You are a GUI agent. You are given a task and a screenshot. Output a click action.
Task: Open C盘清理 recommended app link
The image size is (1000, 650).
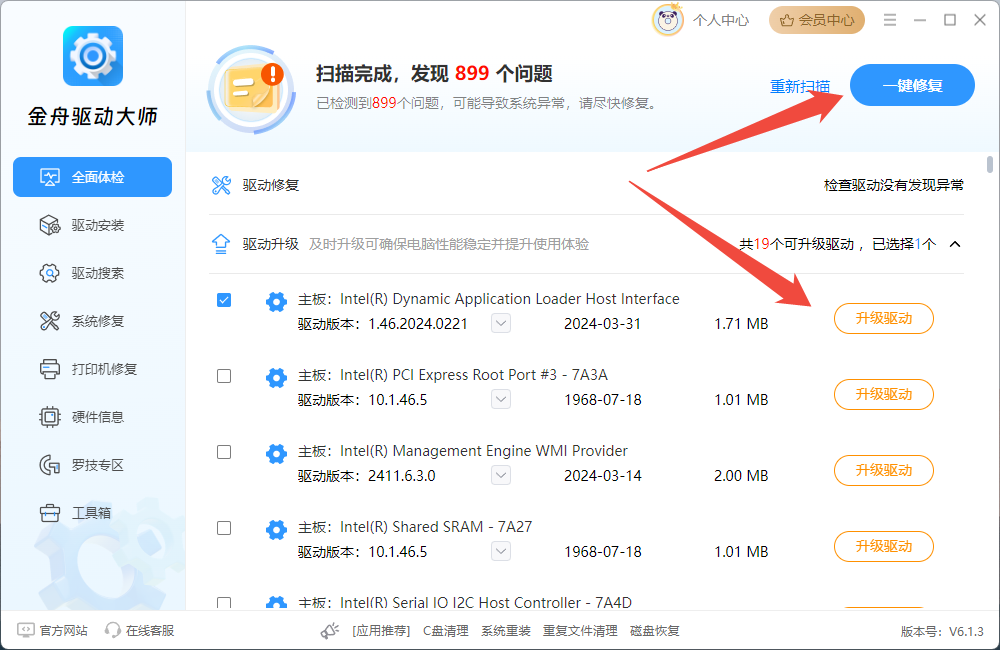pyautogui.click(x=446, y=631)
